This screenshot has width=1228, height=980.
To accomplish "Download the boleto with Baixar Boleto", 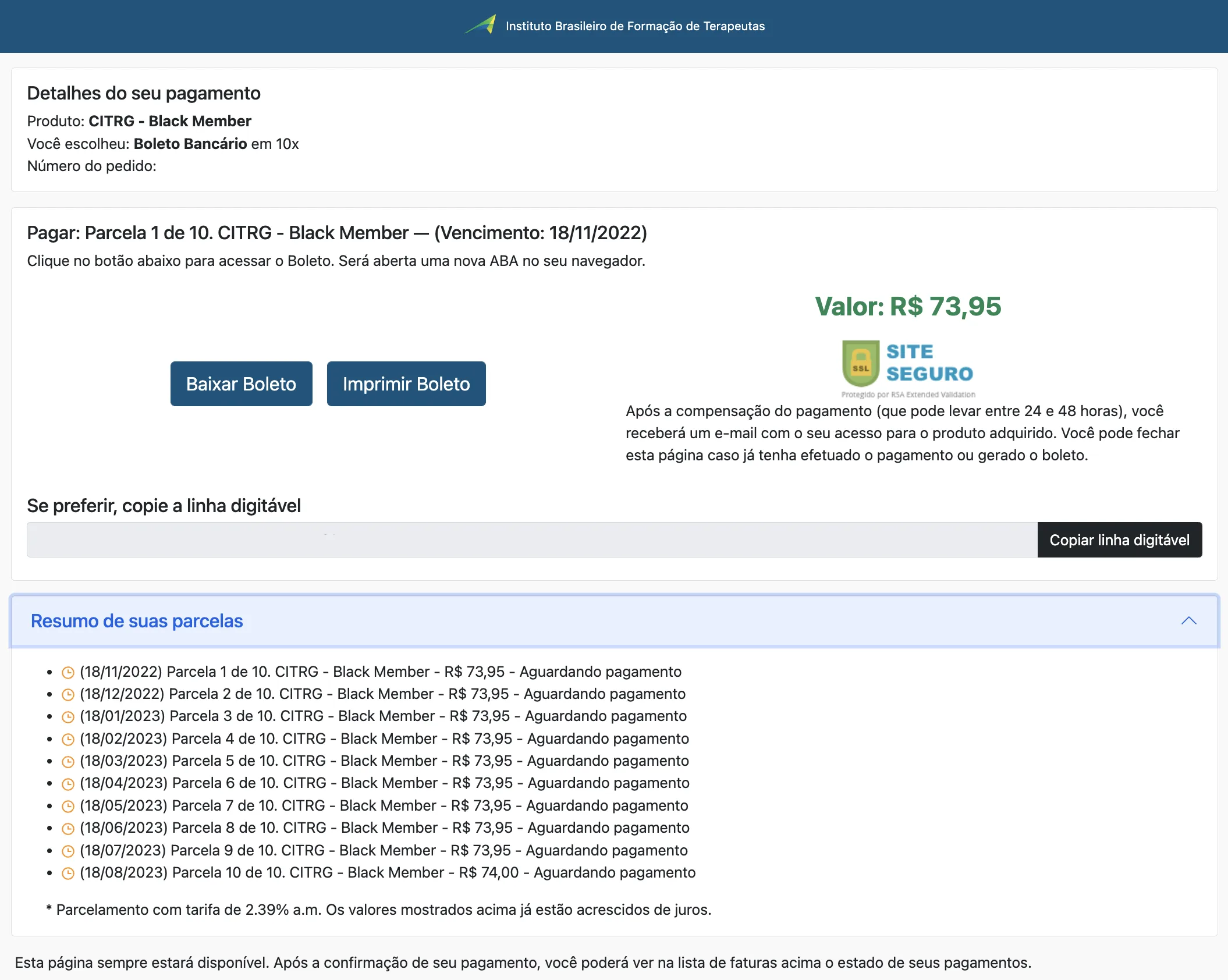I will [x=241, y=384].
